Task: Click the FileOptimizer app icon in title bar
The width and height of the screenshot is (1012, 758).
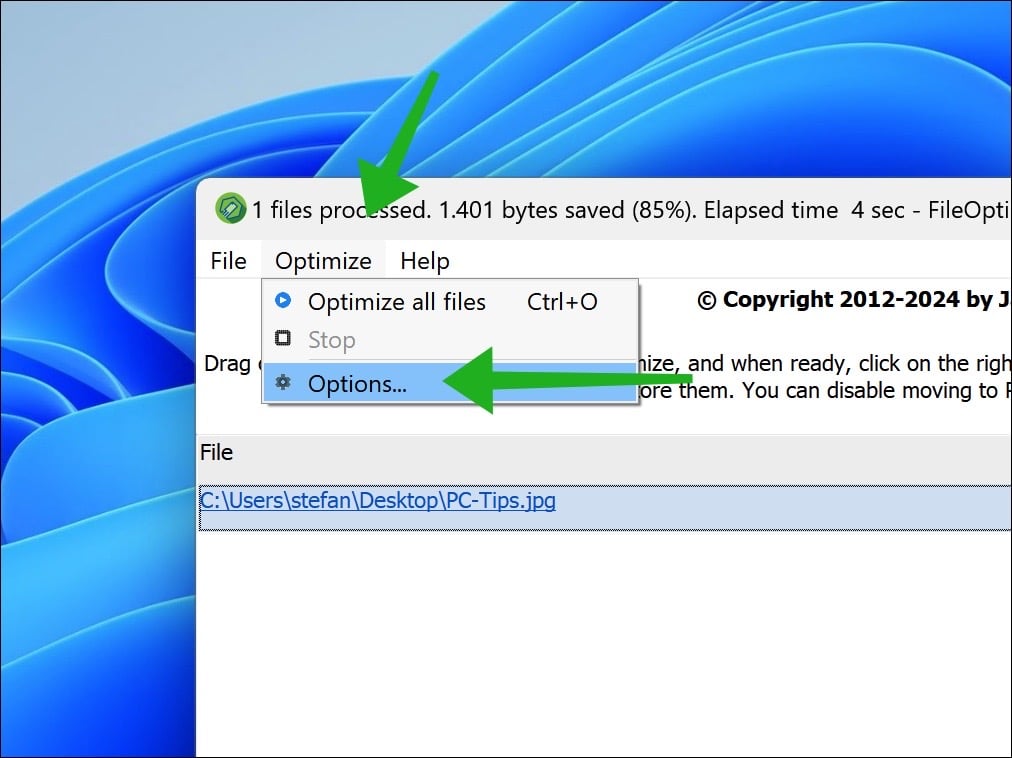Action: (x=230, y=209)
